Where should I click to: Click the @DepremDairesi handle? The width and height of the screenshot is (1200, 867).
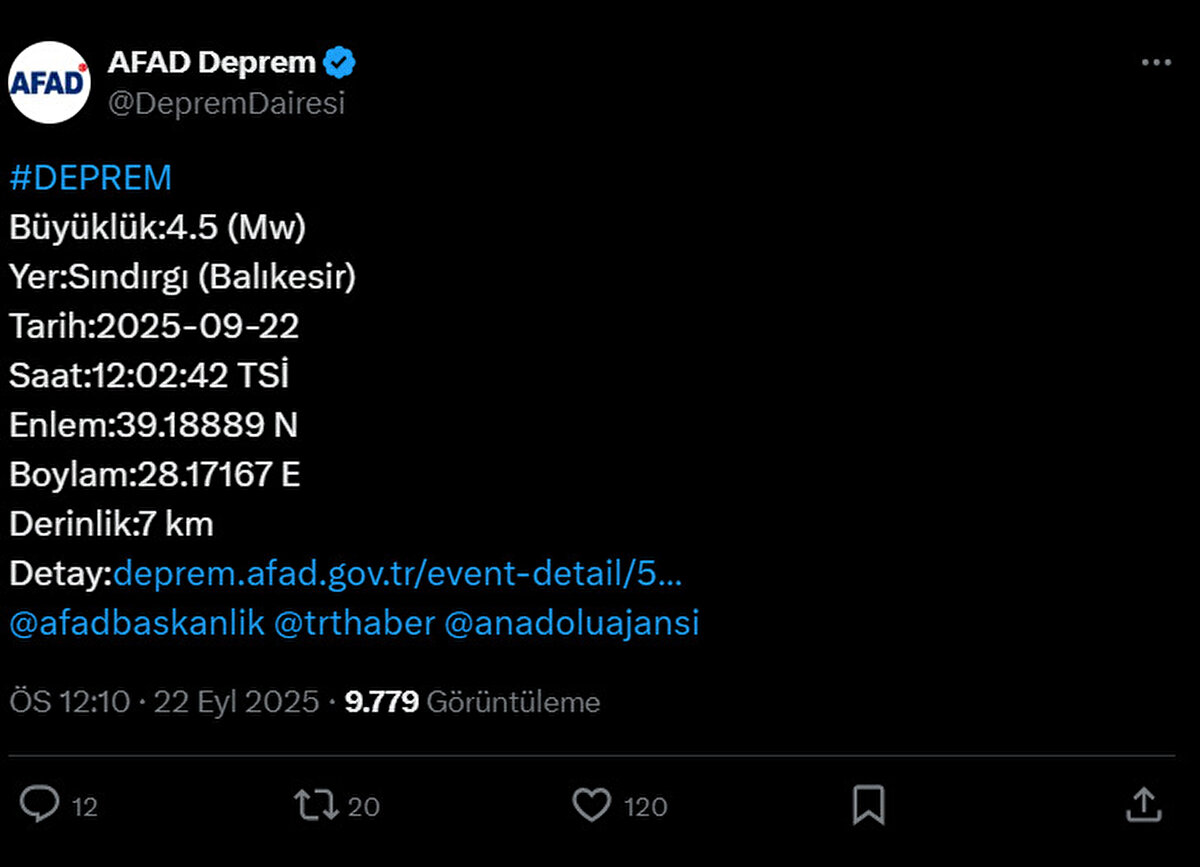(x=226, y=101)
